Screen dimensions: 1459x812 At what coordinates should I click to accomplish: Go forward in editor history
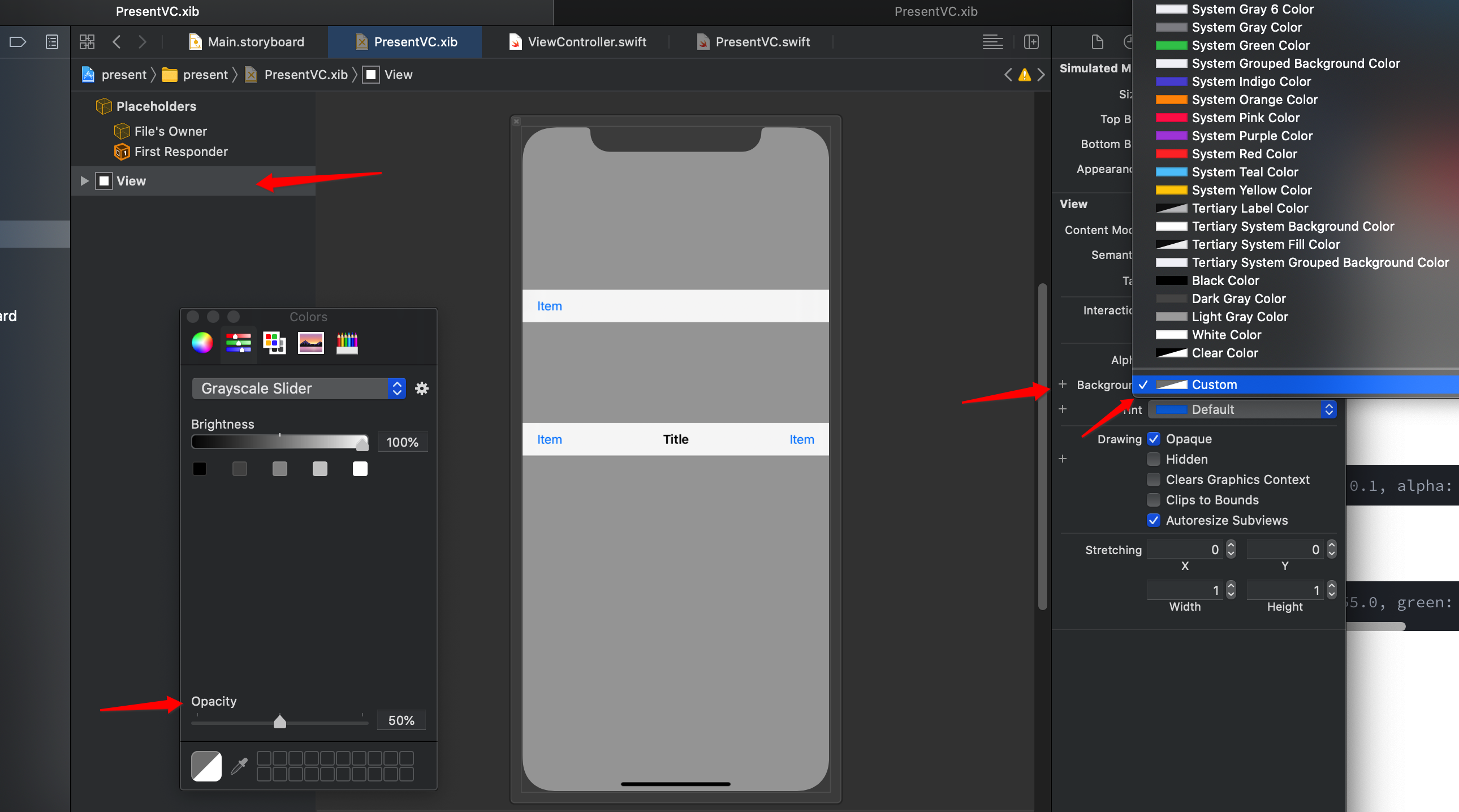142,42
